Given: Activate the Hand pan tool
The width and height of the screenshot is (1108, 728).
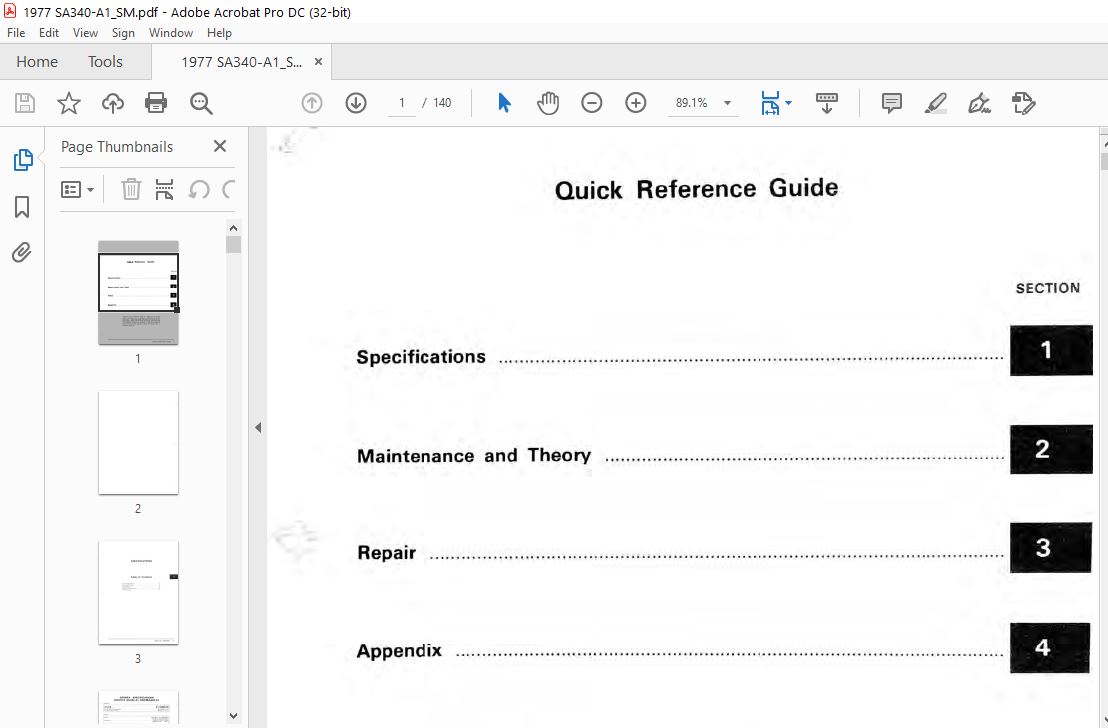Looking at the screenshot, I should [548, 103].
